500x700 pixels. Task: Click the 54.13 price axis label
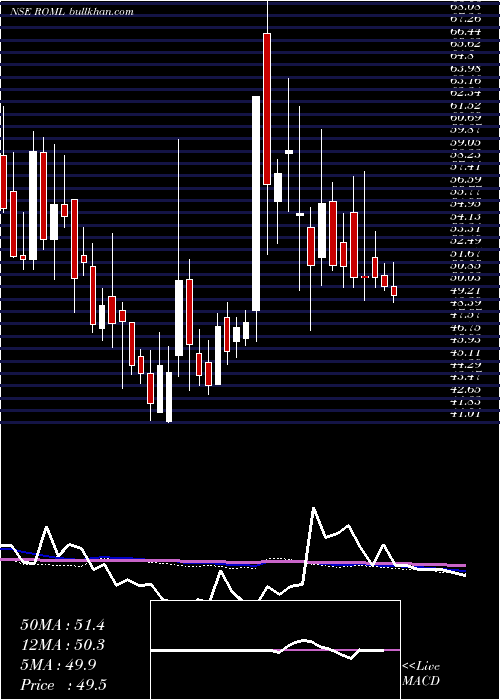[x=466, y=217]
